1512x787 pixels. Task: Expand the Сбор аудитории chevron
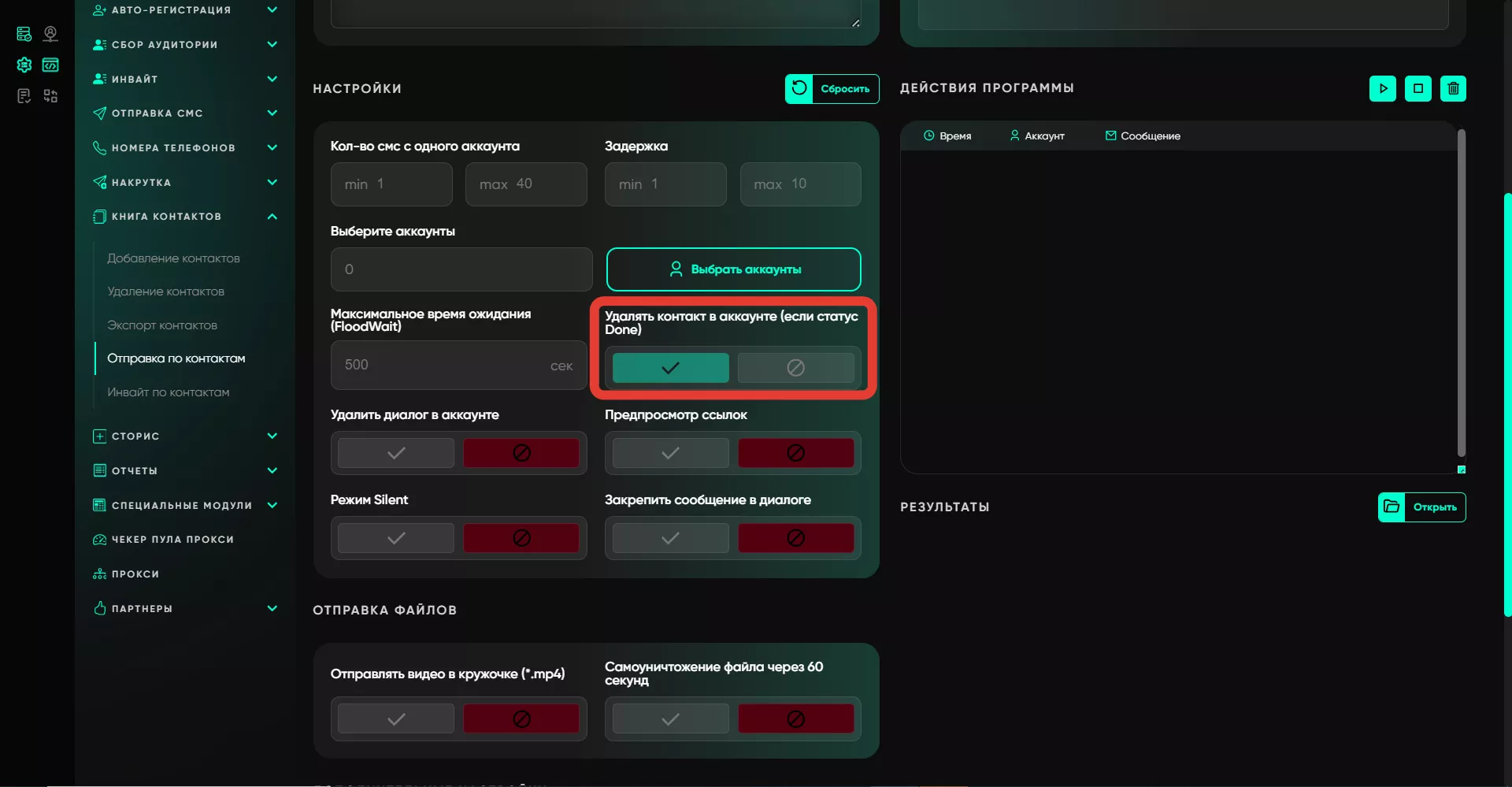coord(272,45)
